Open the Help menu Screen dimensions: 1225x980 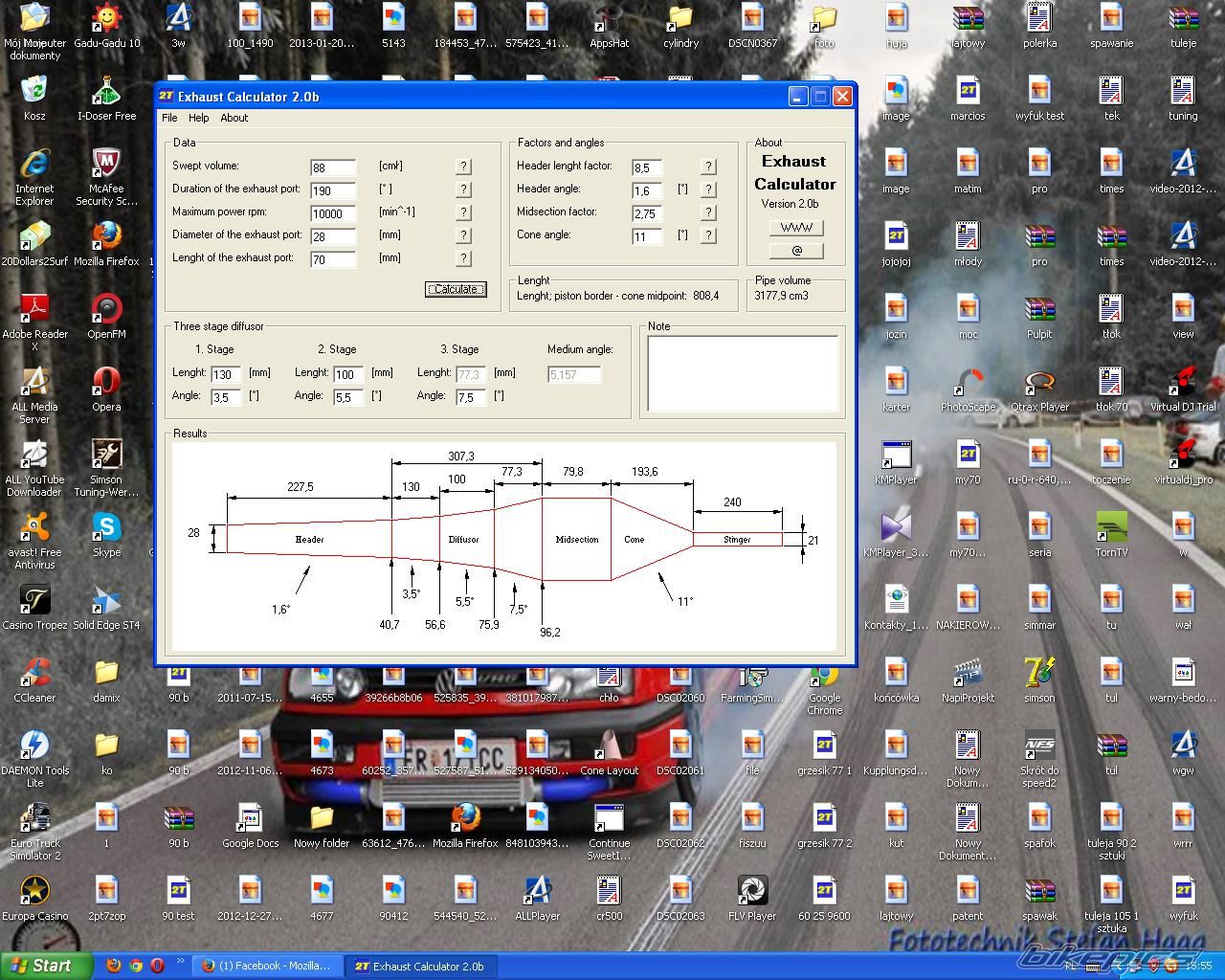click(199, 118)
